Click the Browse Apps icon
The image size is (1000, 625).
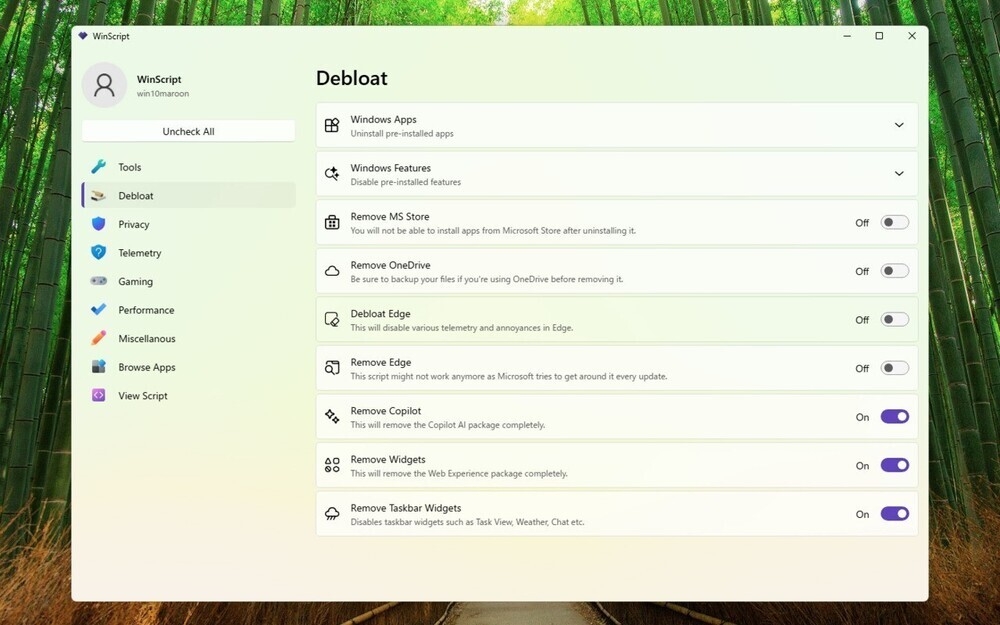98,367
